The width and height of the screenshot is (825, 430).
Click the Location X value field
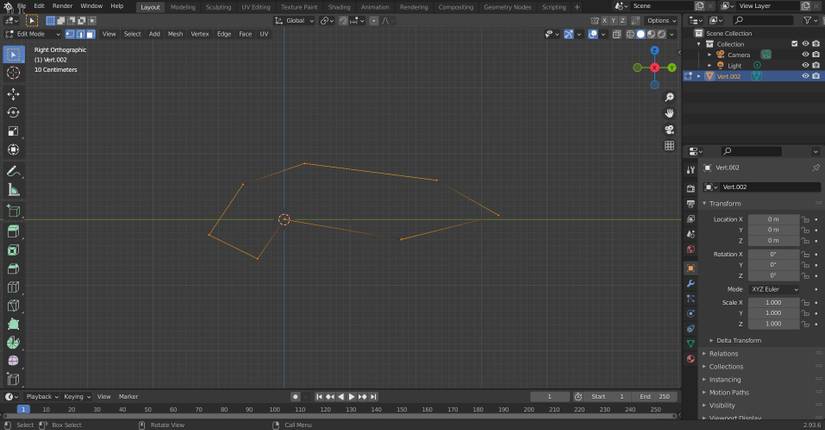coord(773,219)
